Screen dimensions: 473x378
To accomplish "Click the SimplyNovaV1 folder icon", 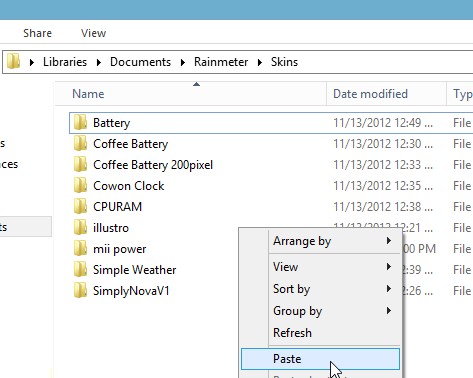I will click(x=80, y=290).
